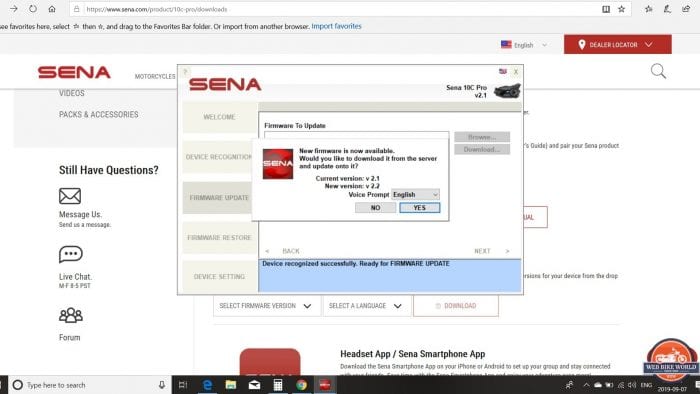Open the Motorcycles menu on Sena site
This screenshot has height=394, width=700.
coord(155,76)
